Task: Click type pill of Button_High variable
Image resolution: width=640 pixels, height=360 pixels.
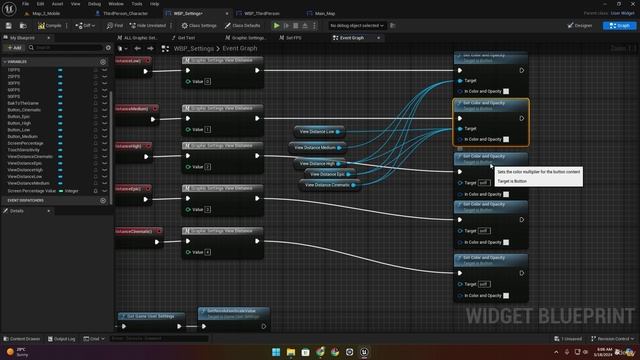Action: coord(60,123)
